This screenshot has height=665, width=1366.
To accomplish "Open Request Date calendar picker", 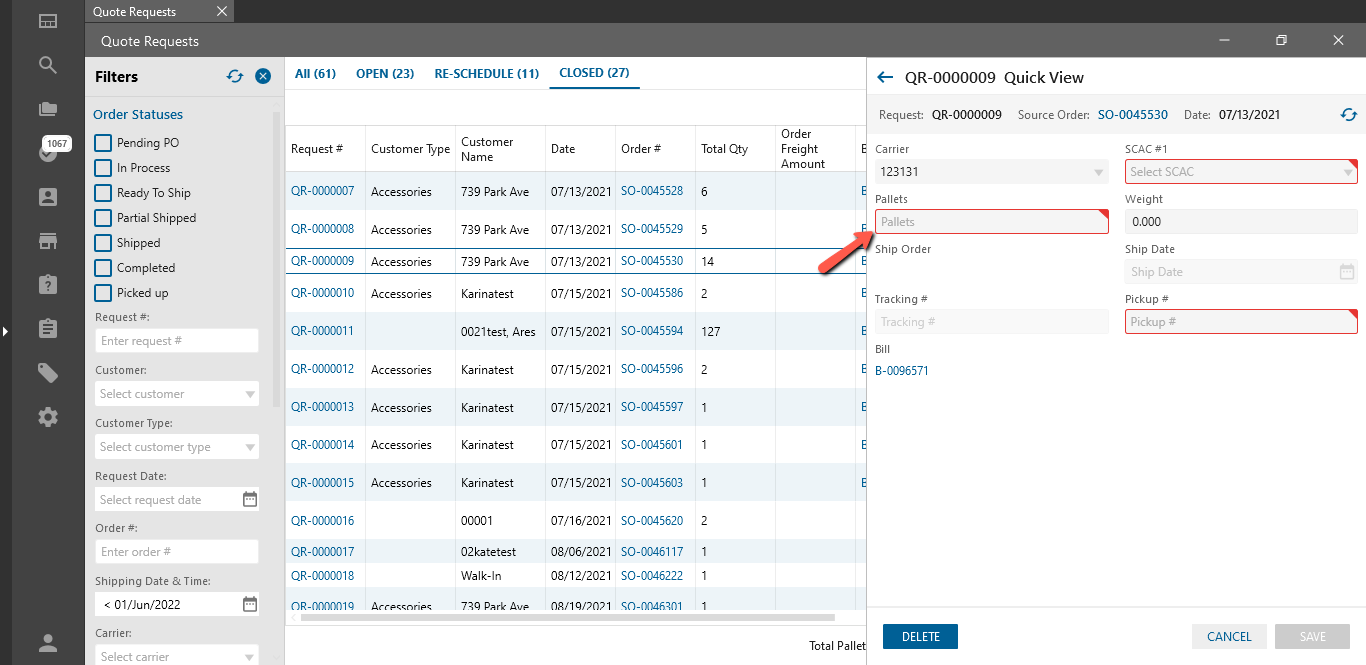I will coord(250,499).
